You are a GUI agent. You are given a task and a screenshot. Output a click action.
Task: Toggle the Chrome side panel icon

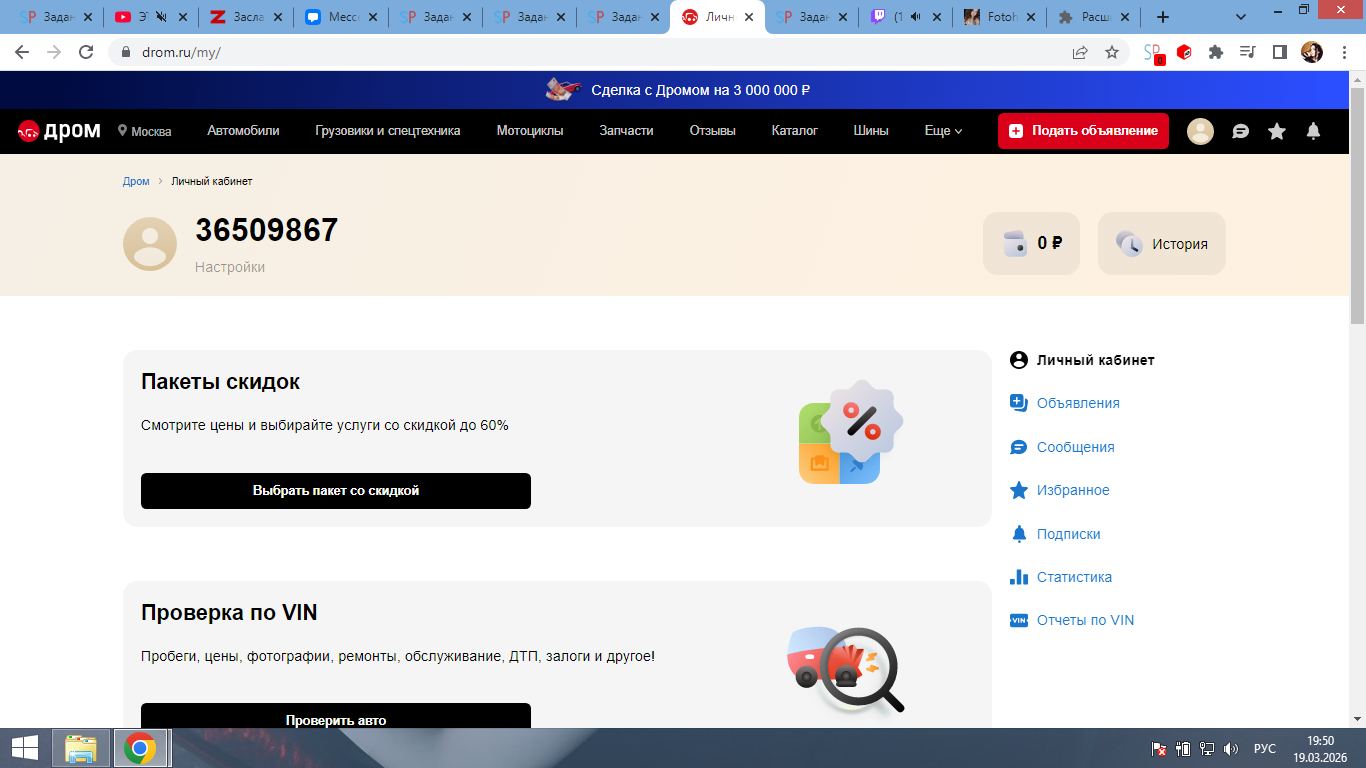tap(1279, 52)
